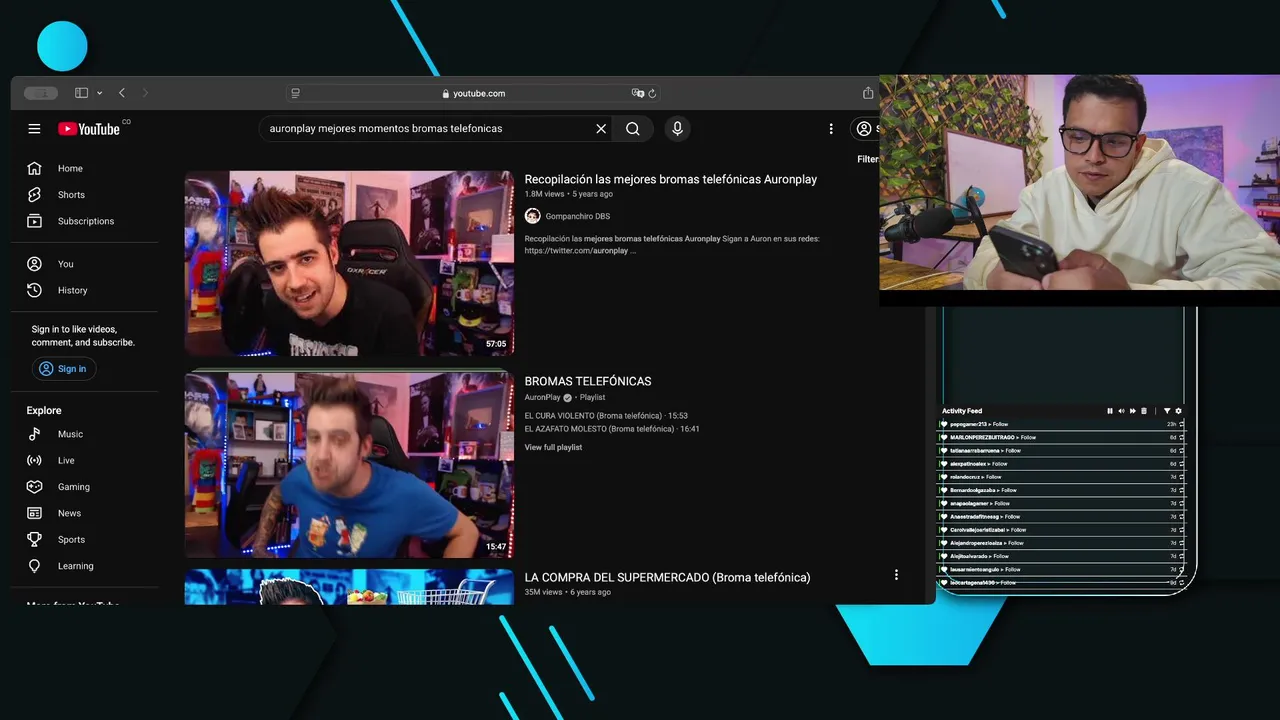Go to YouTube home via logo
This screenshot has height=720, width=1280.
[x=89, y=129]
